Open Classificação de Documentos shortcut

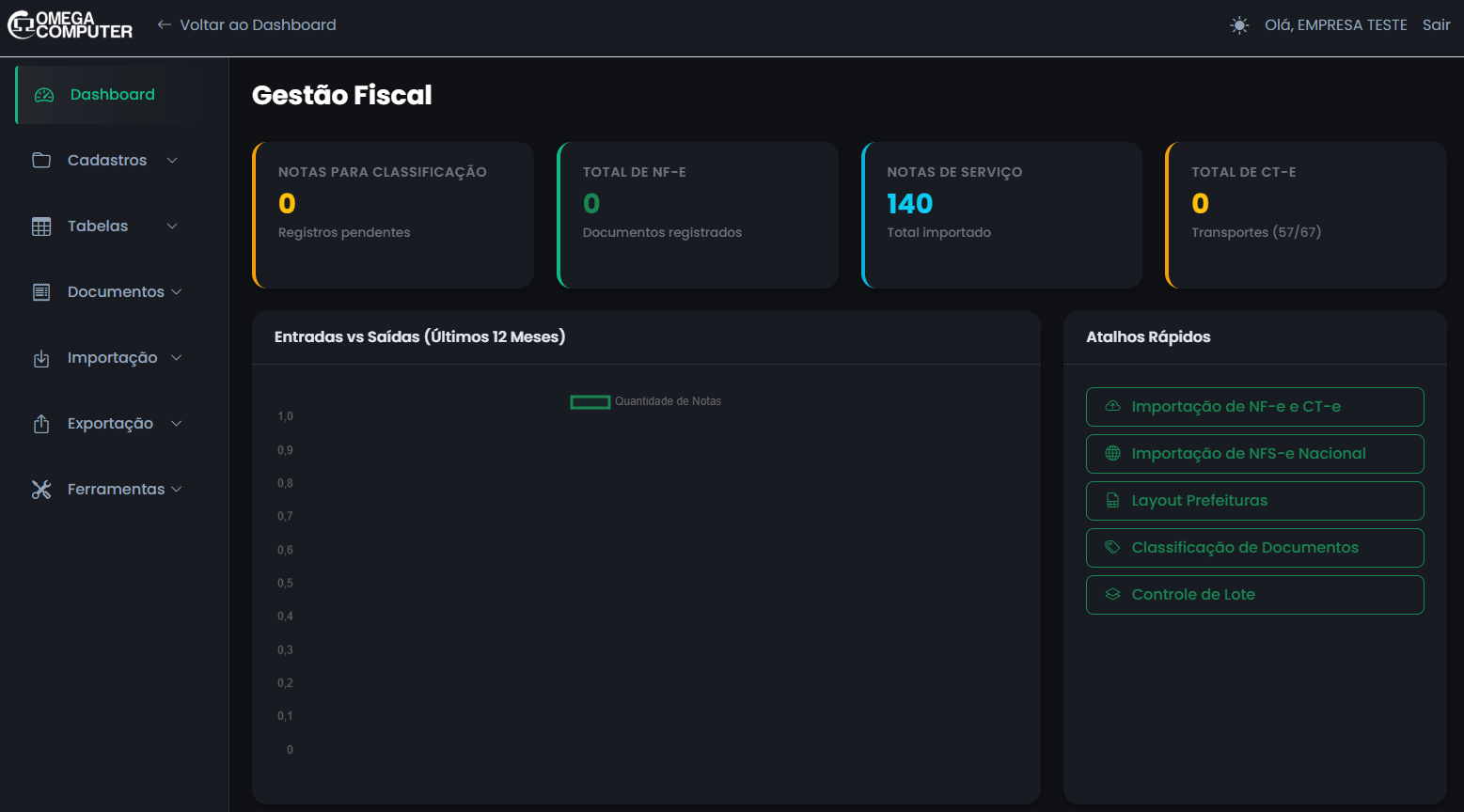pyautogui.click(x=1254, y=548)
